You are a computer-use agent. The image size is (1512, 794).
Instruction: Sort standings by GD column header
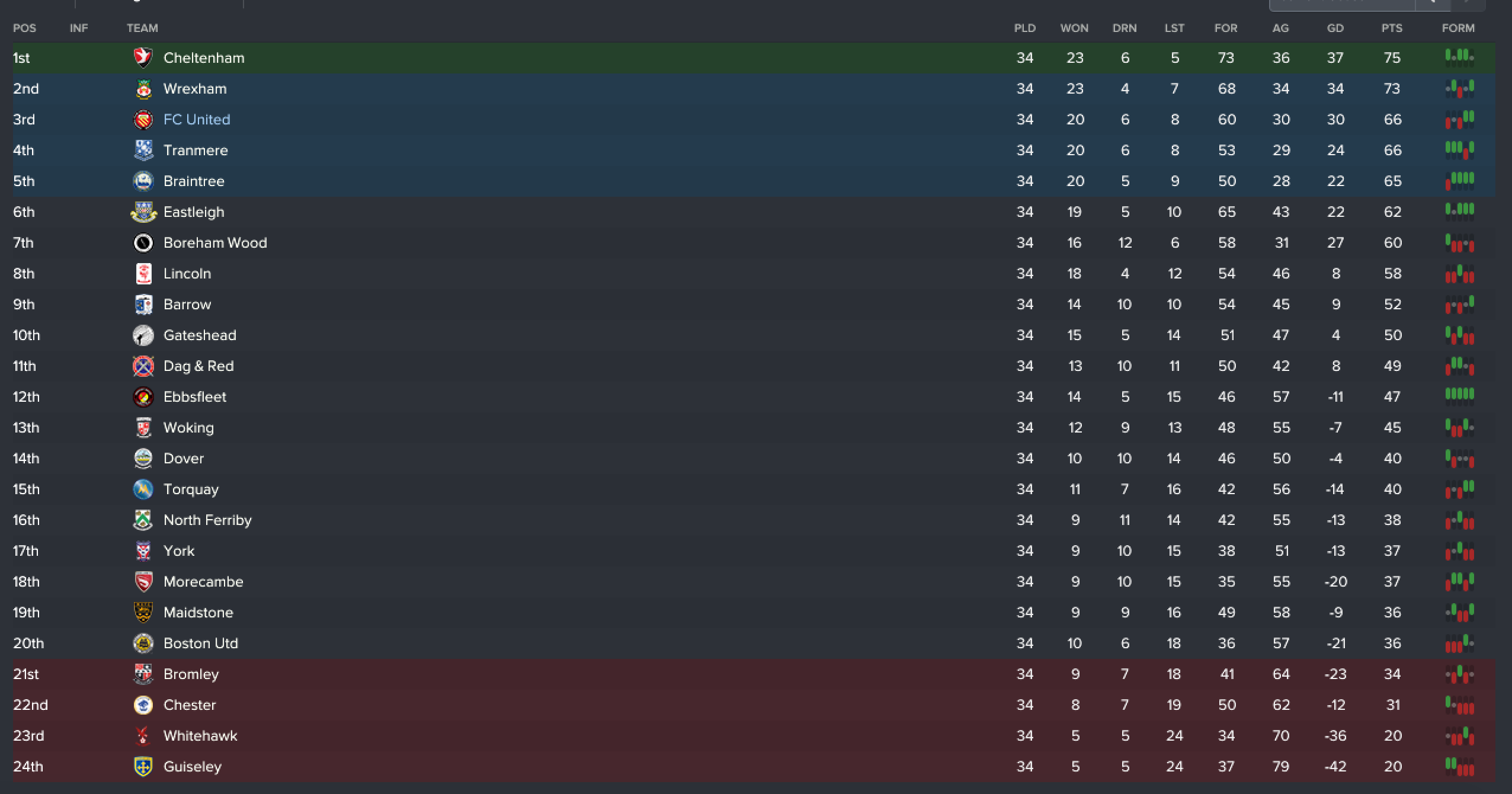1335,28
